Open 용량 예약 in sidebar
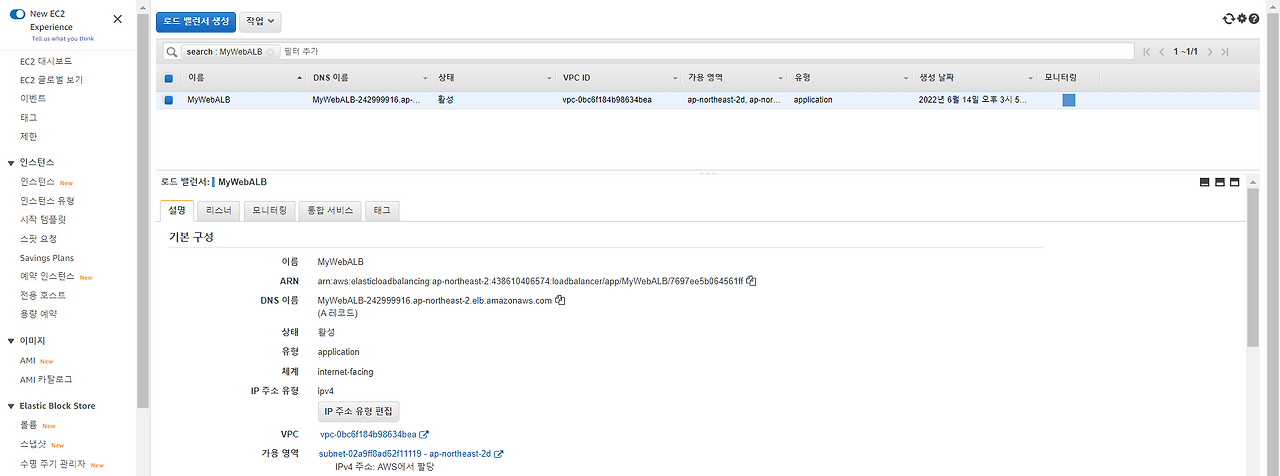 click(38, 314)
